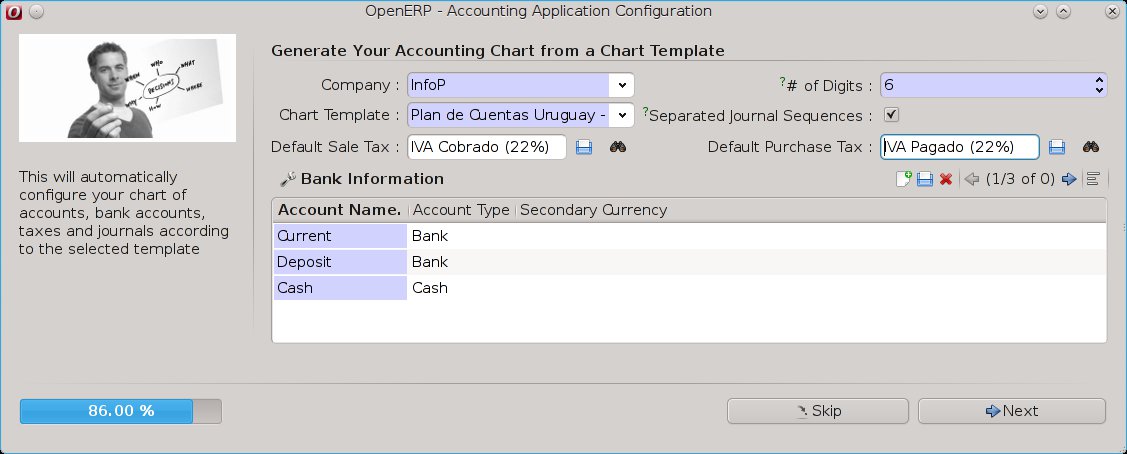Toggle Separated Journal Sequences checkbox
The image size is (1127, 454).
click(891, 115)
